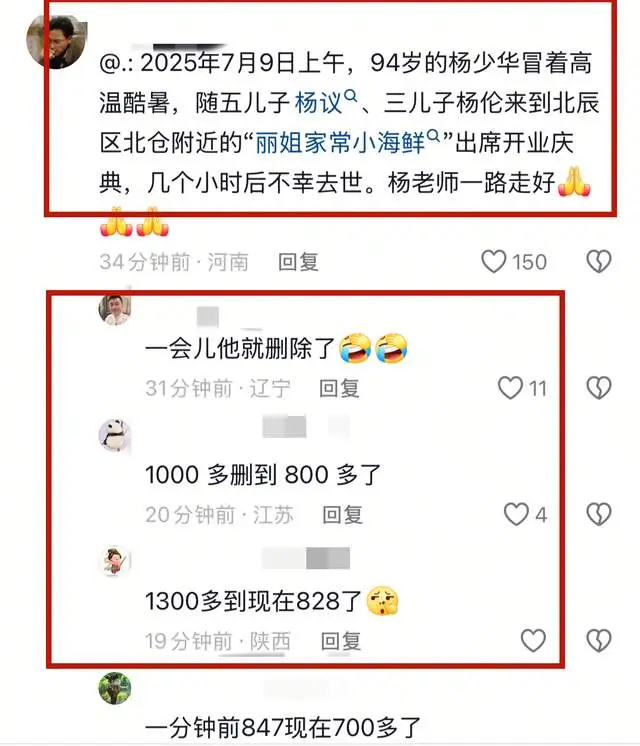Viewport: 640px width, 746px height.
Task: Like the top comment with 150 likes
Action: tap(493, 262)
